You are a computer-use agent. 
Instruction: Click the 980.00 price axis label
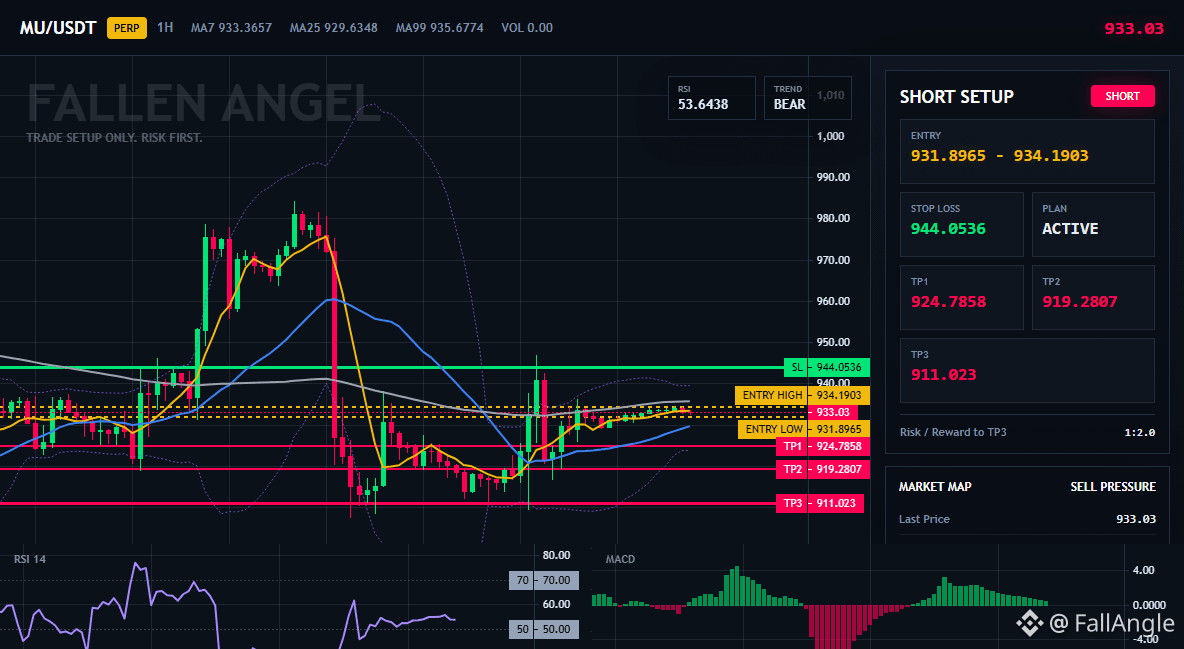tap(833, 218)
